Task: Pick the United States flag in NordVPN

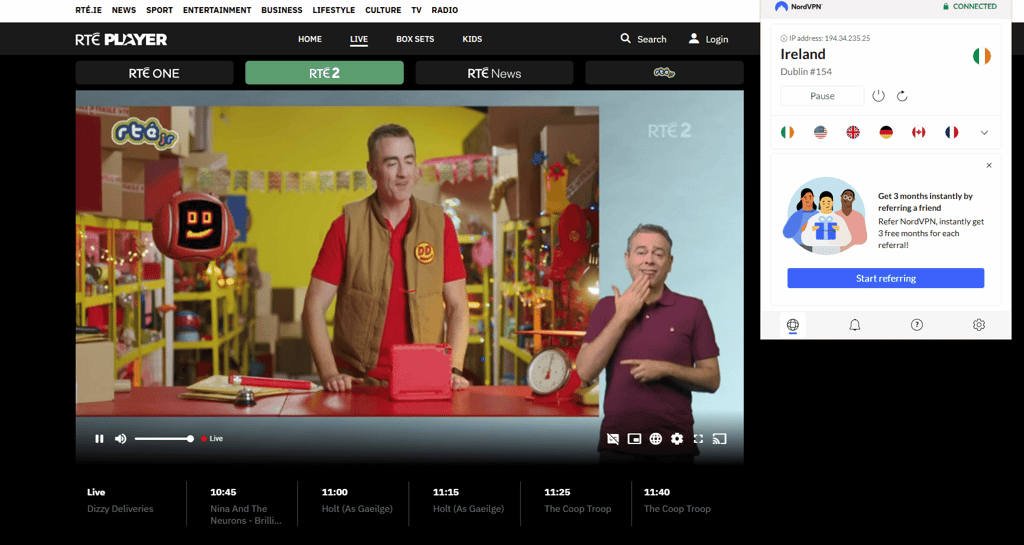Action: (820, 132)
